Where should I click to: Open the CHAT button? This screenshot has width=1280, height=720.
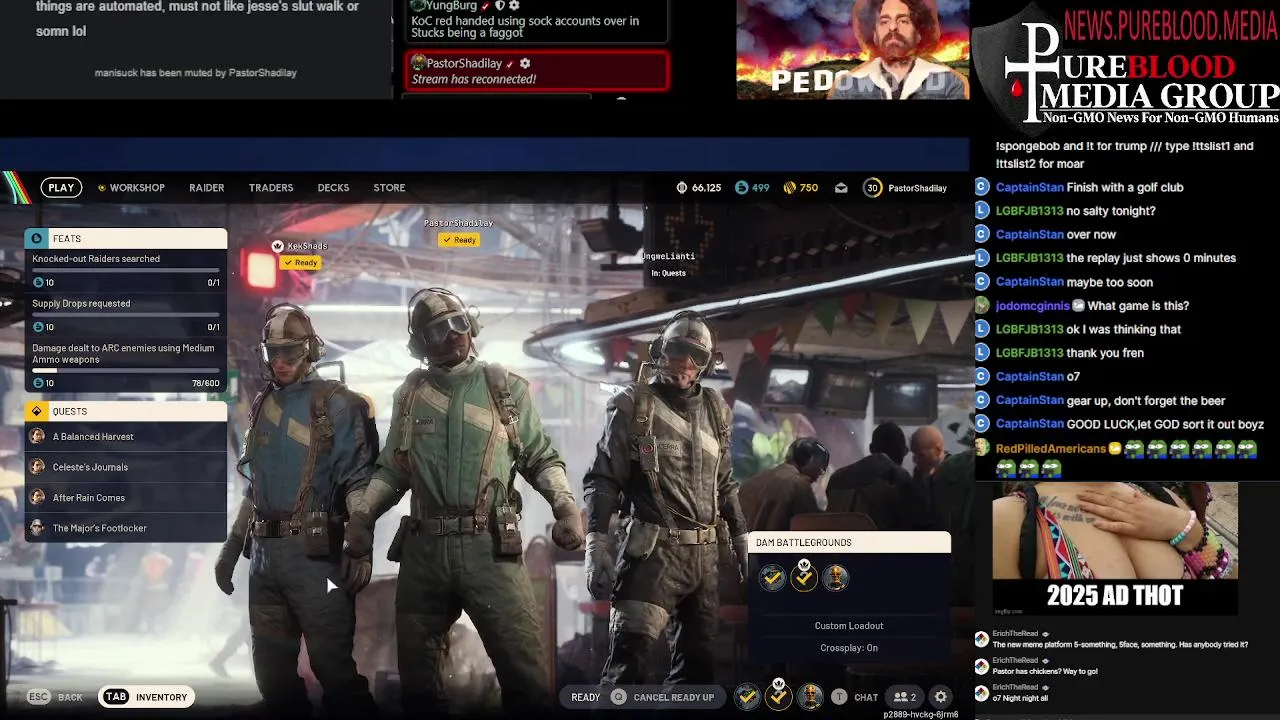point(866,697)
